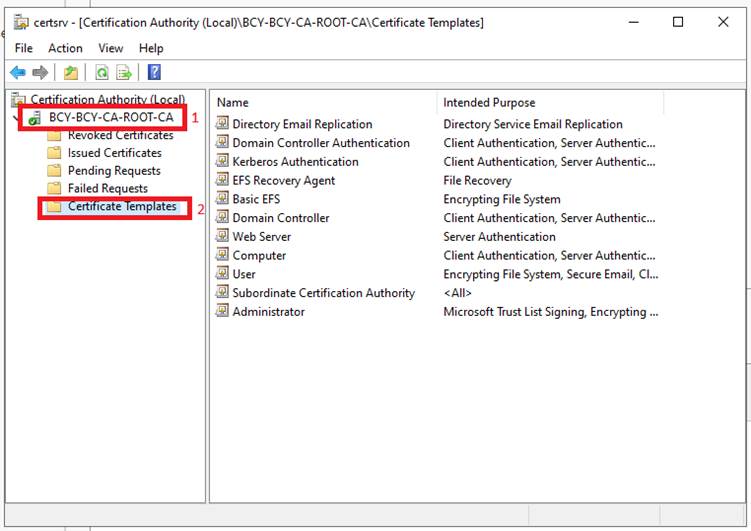This screenshot has width=751, height=531.
Task: Open the Action menu
Action: click(65, 48)
